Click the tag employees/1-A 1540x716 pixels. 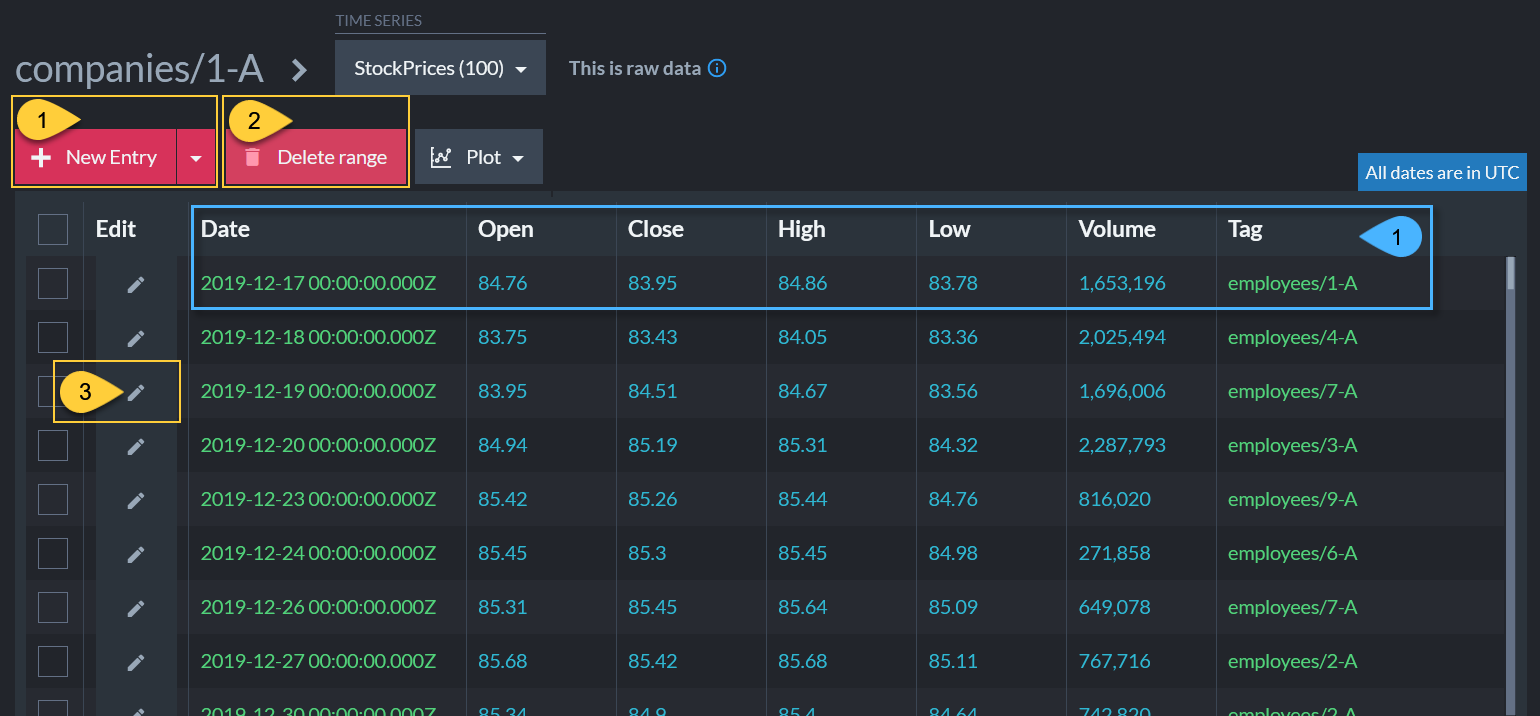[1292, 283]
